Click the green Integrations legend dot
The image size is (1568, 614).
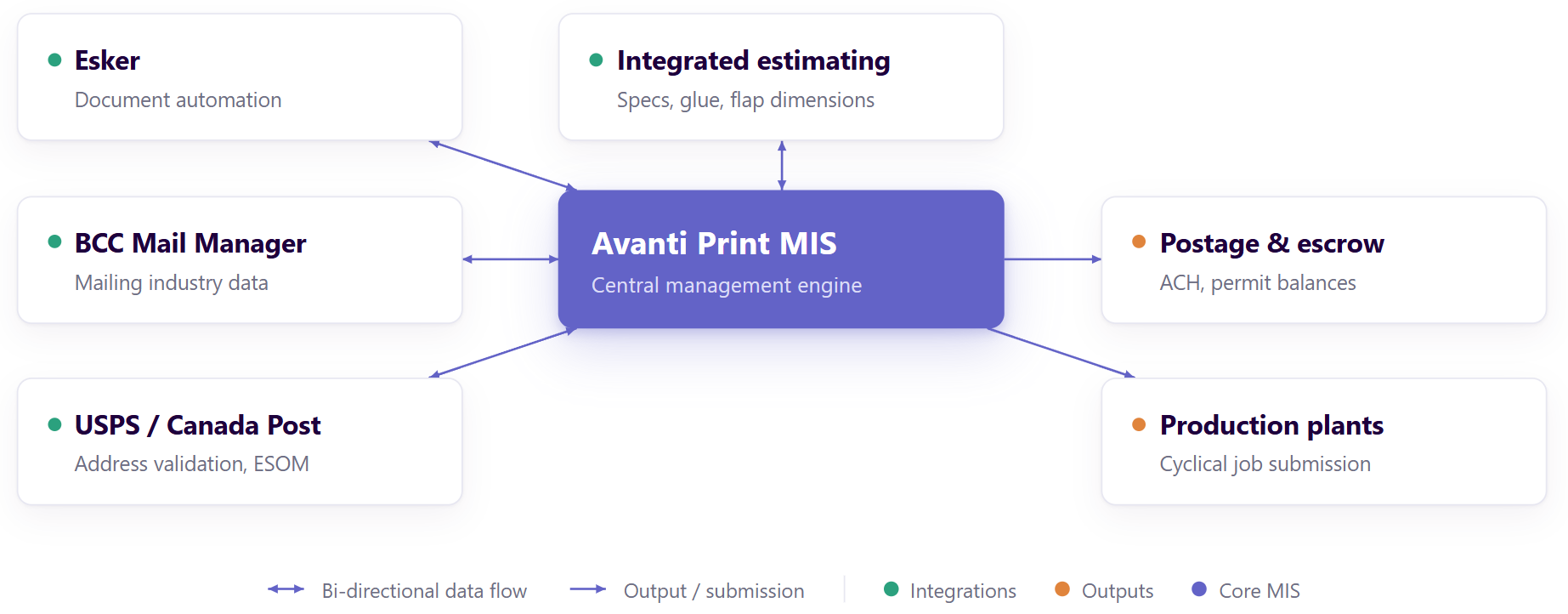pyautogui.click(x=892, y=589)
